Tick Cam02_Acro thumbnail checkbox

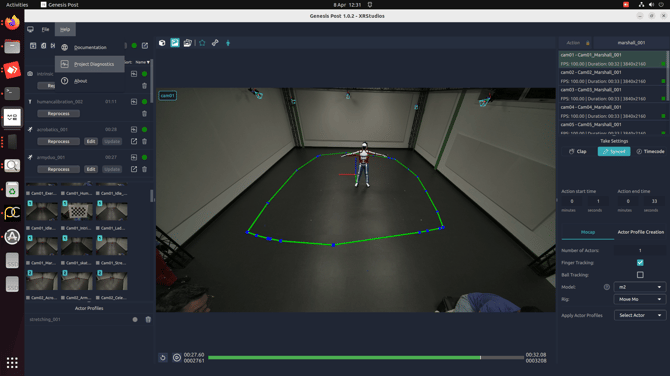pyautogui.click(x=28, y=298)
